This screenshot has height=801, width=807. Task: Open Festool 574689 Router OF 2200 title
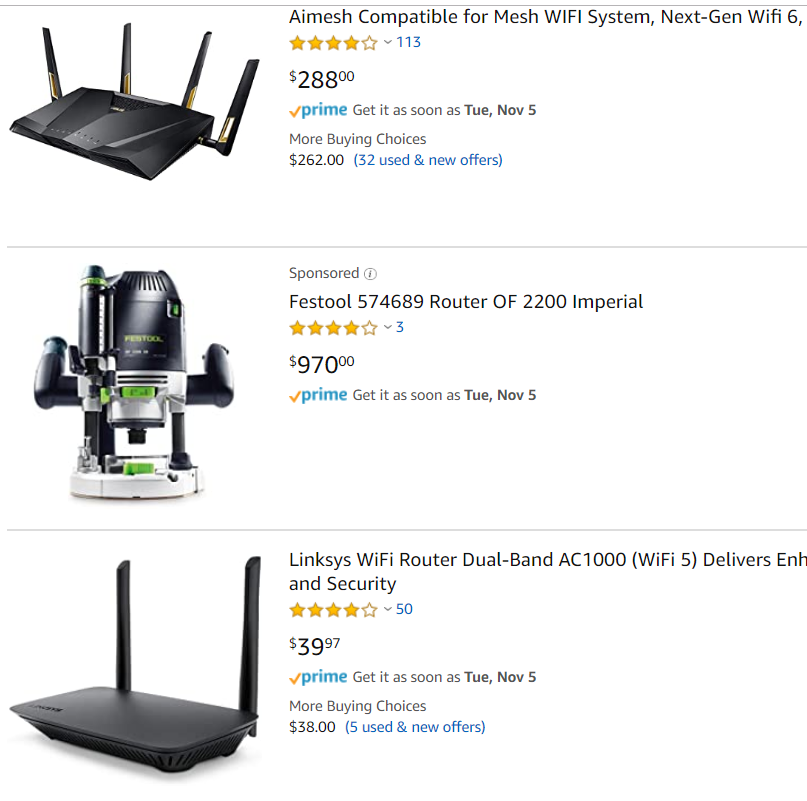[466, 302]
